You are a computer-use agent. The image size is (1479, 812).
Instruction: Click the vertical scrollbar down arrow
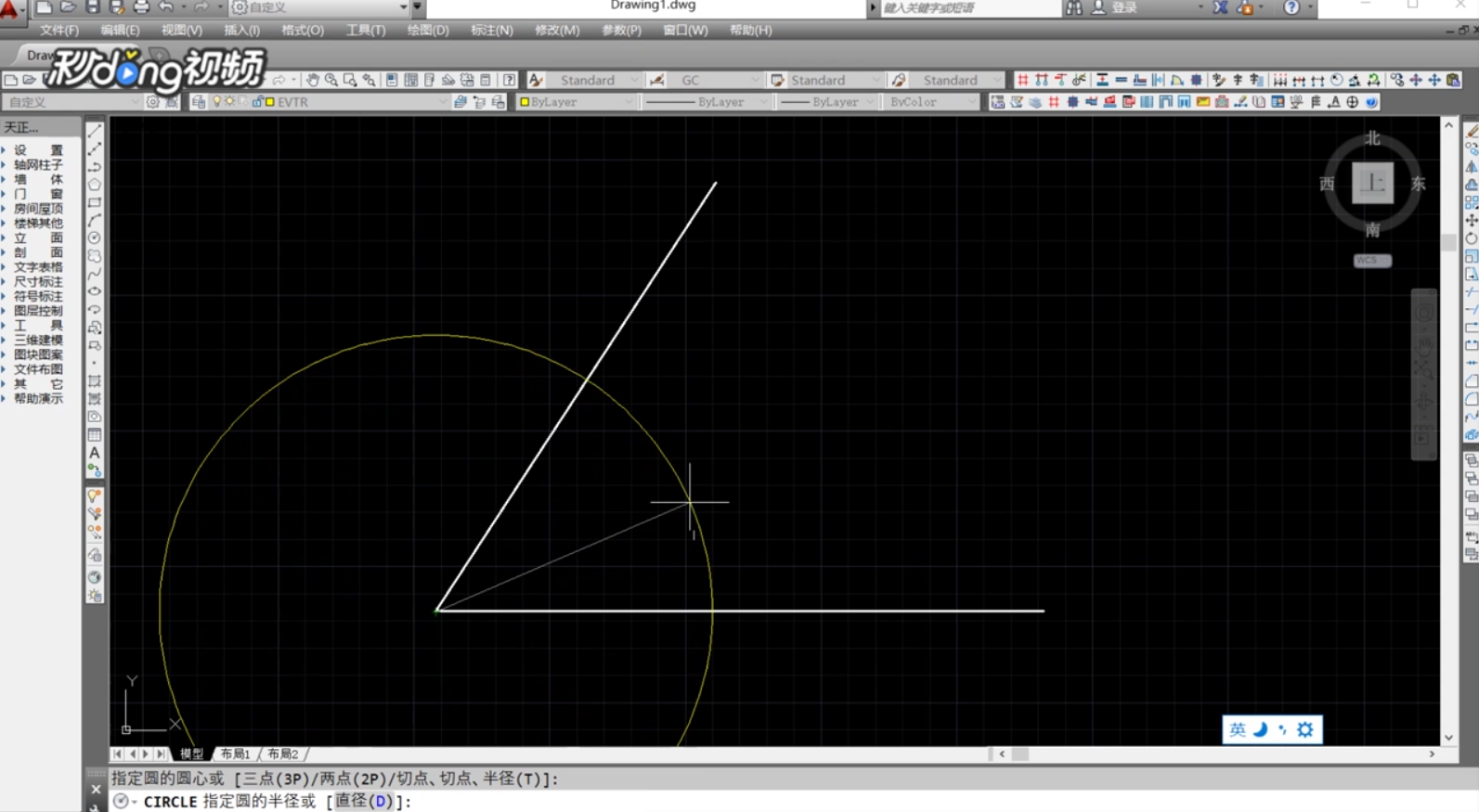coord(1448,738)
